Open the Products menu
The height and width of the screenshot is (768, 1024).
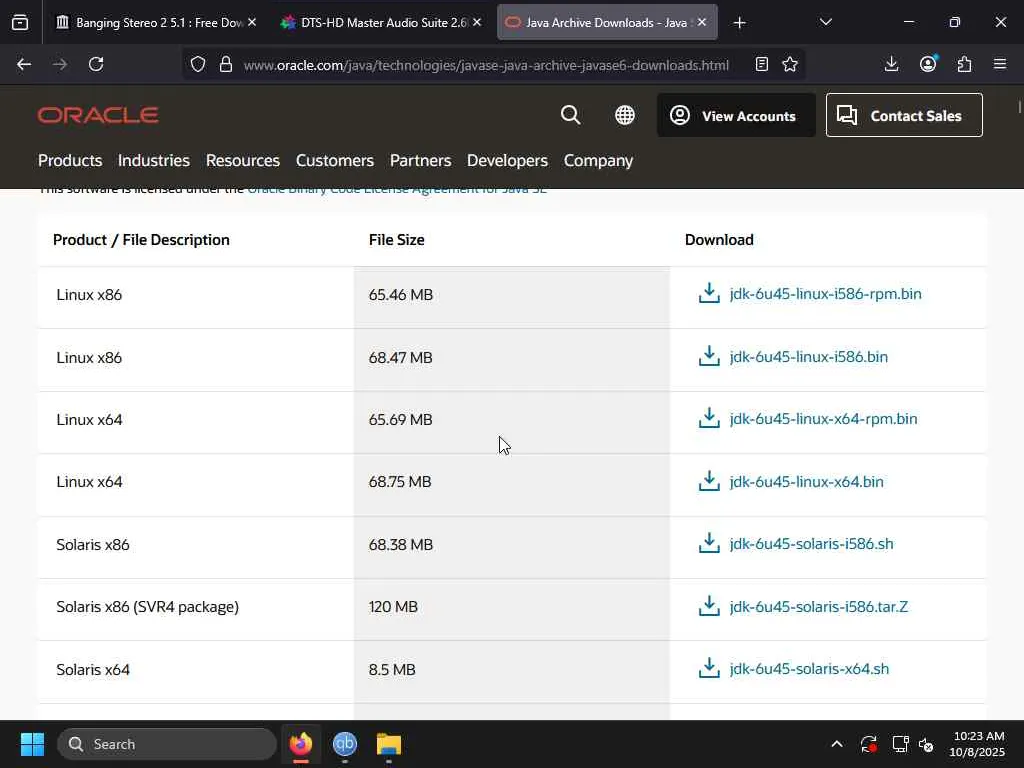[70, 161]
